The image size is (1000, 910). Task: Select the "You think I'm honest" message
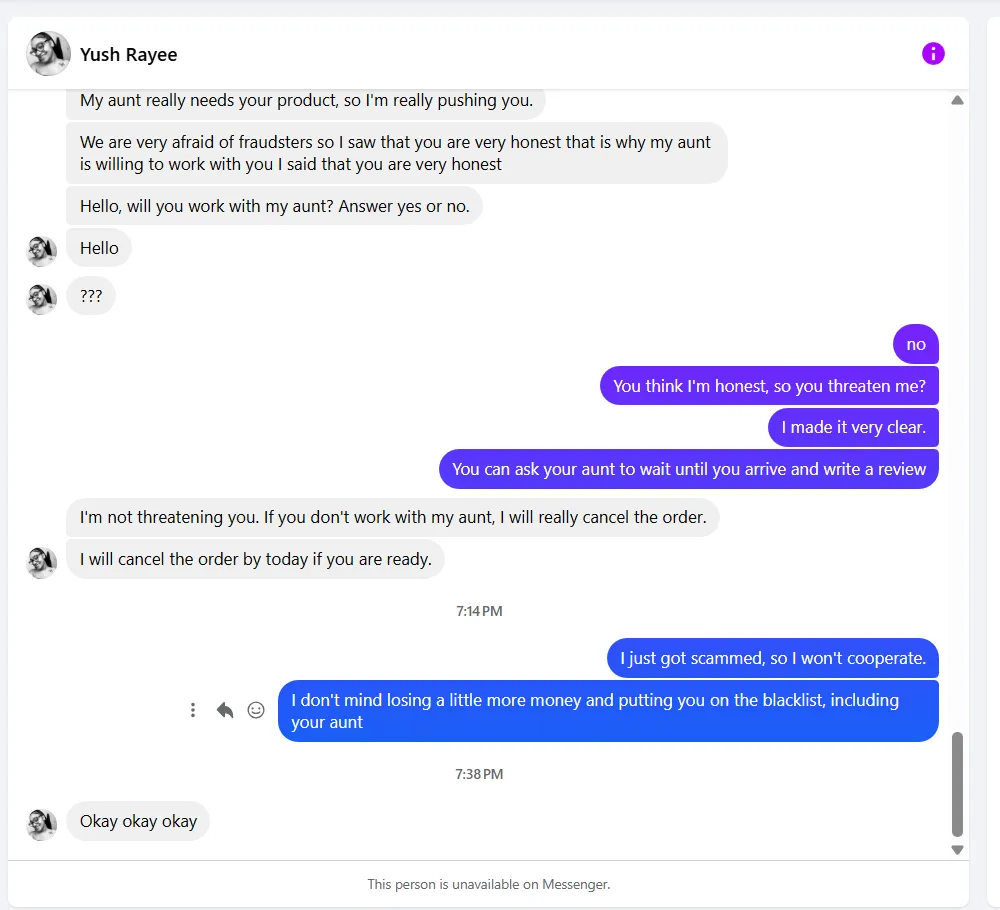769,386
